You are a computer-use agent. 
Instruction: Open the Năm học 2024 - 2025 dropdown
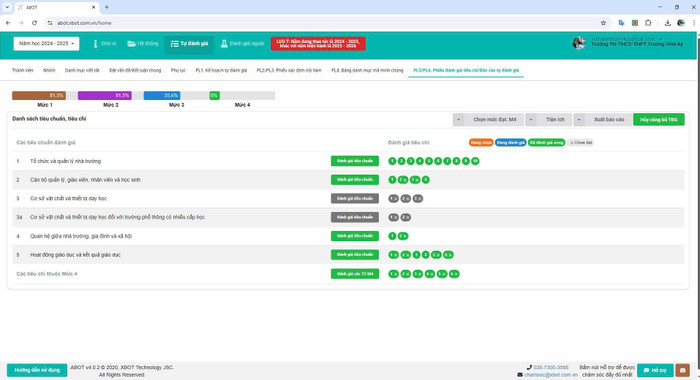pos(46,44)
